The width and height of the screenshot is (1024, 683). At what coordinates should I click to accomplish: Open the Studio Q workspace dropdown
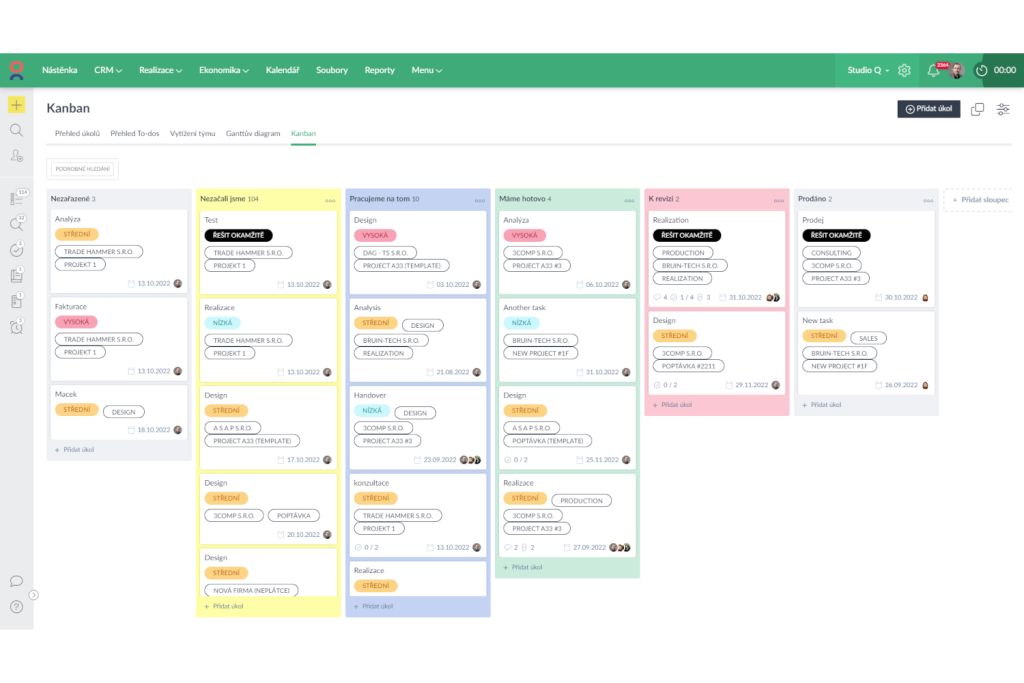point(868,71)
